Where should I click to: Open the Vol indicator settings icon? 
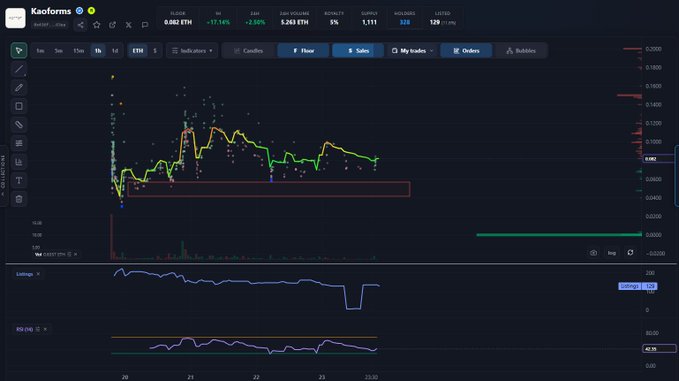[69, 254]
